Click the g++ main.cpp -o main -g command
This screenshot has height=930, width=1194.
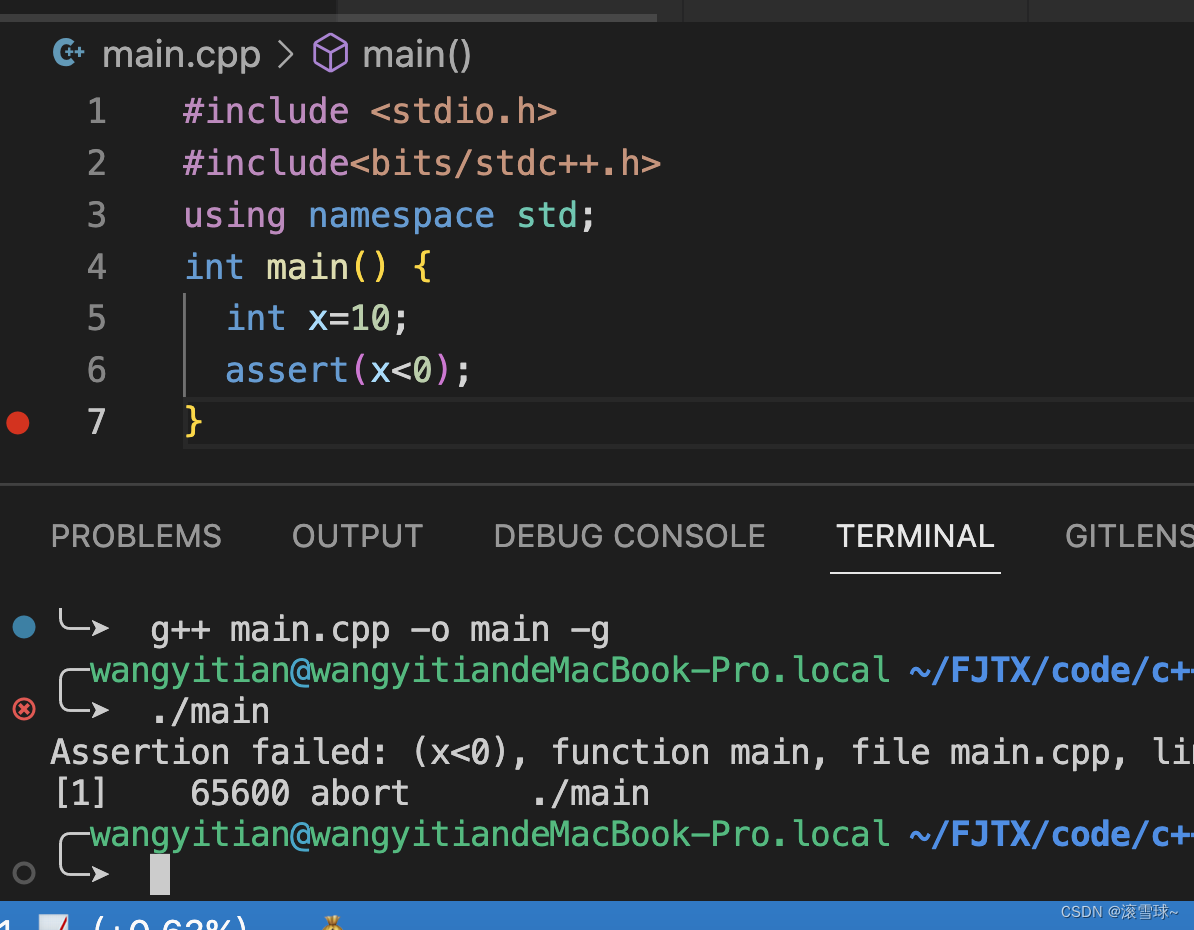(x=380, y=631)
